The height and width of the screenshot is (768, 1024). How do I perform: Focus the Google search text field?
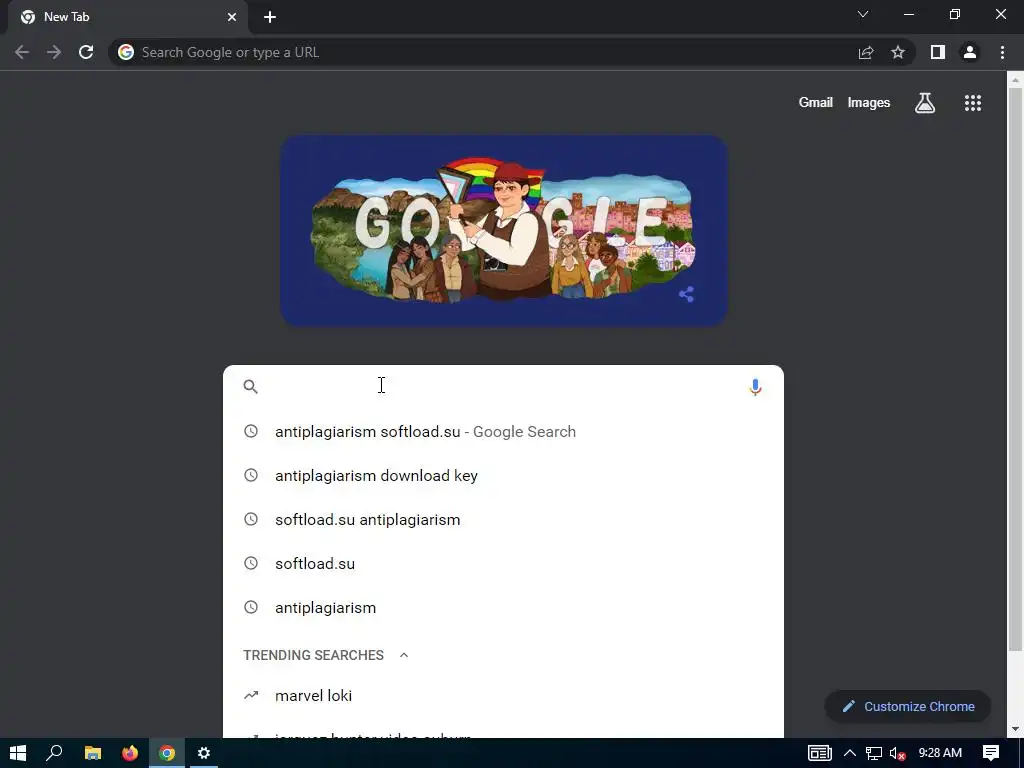503,387
